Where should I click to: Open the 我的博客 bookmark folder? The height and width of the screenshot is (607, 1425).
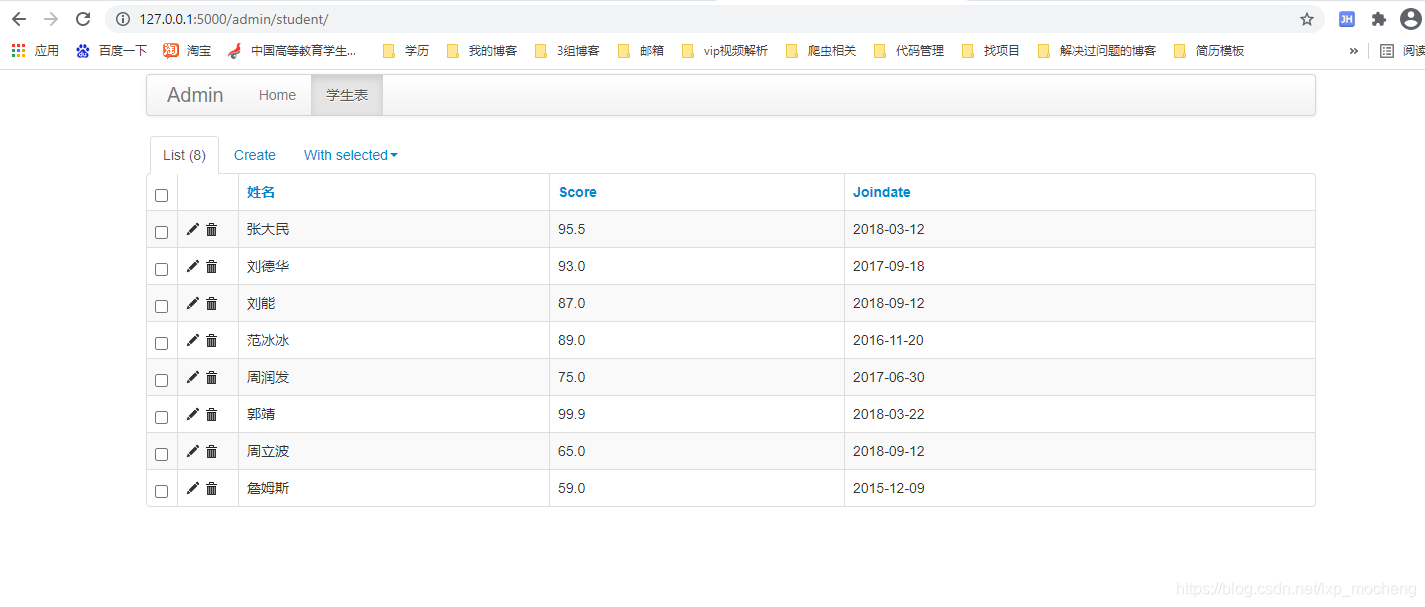click(483, 50)
